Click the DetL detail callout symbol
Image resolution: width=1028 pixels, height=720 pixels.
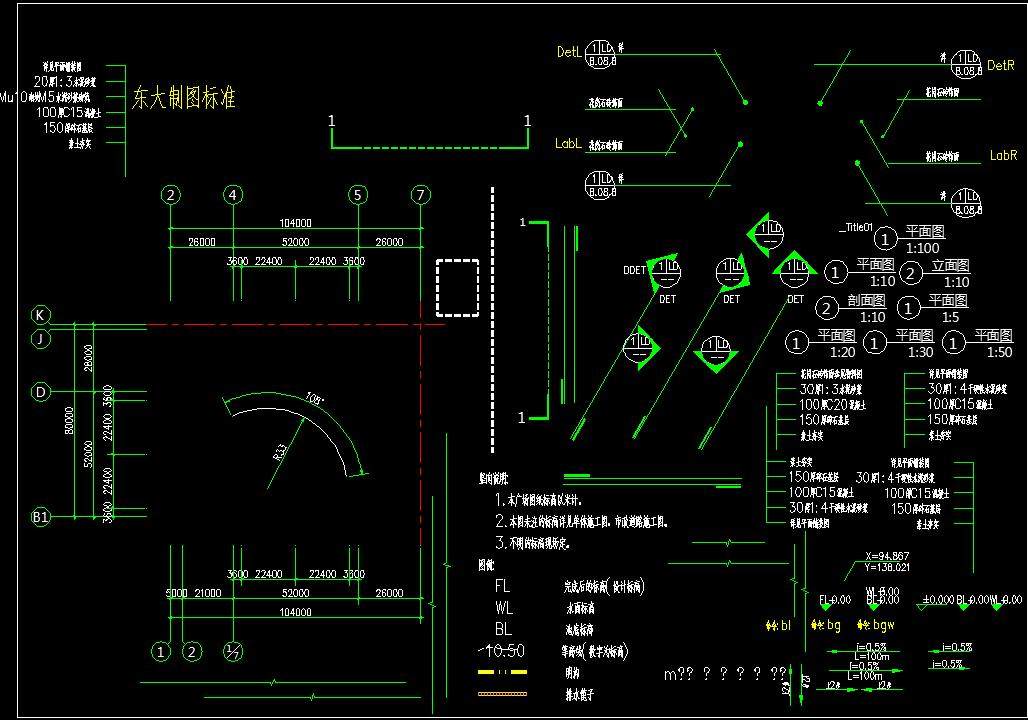[601, 54]
